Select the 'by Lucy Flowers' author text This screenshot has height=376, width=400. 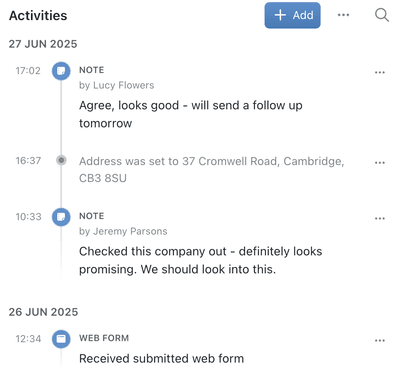pos(116,85)
